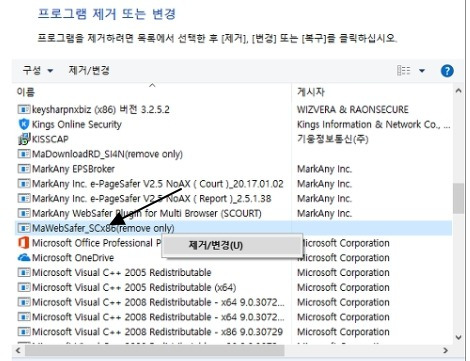
Task: Click vertical scrollbar thumb
Action: pyautogui.click(x=458, y=198)
